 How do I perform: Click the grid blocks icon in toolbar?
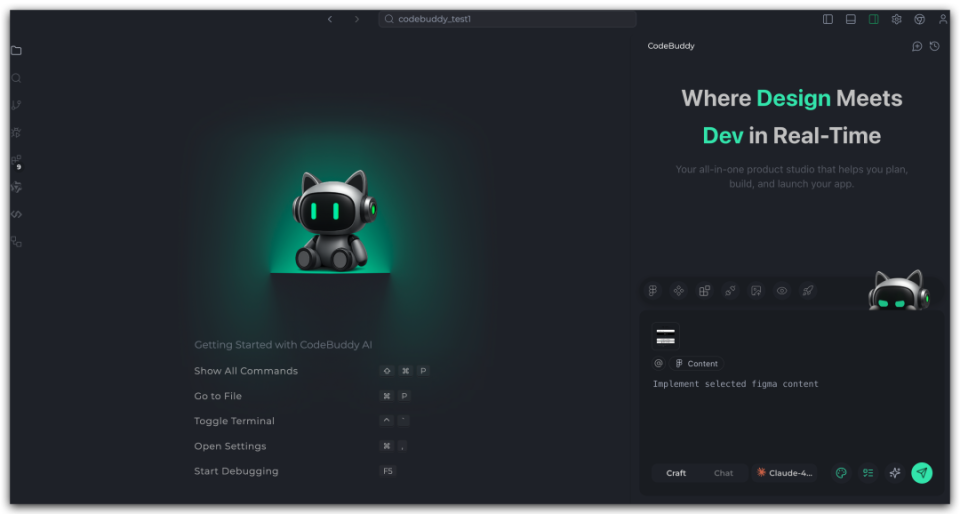coord(705,291)
